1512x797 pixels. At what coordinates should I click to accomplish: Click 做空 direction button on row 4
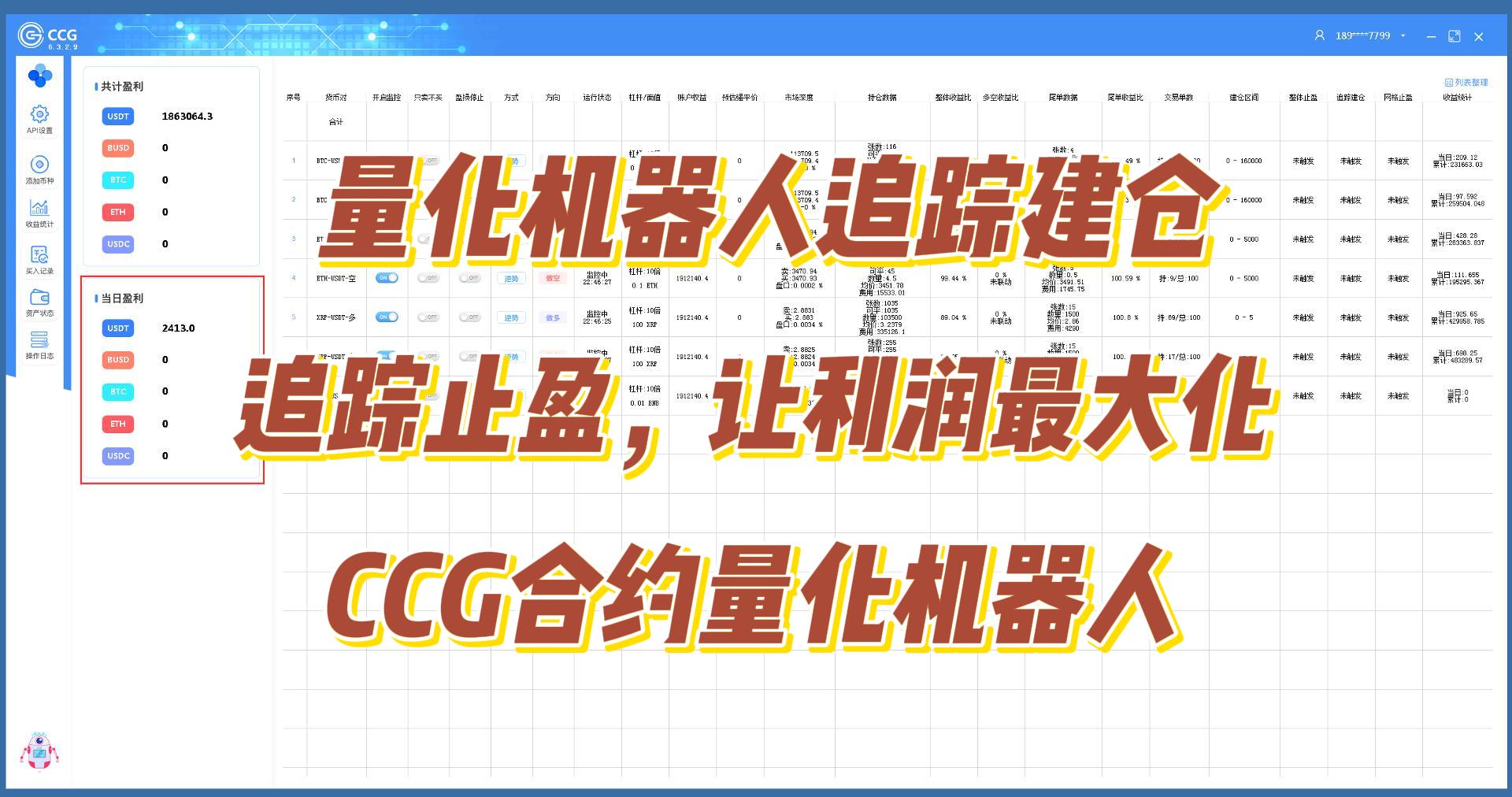tap(553, 279)
